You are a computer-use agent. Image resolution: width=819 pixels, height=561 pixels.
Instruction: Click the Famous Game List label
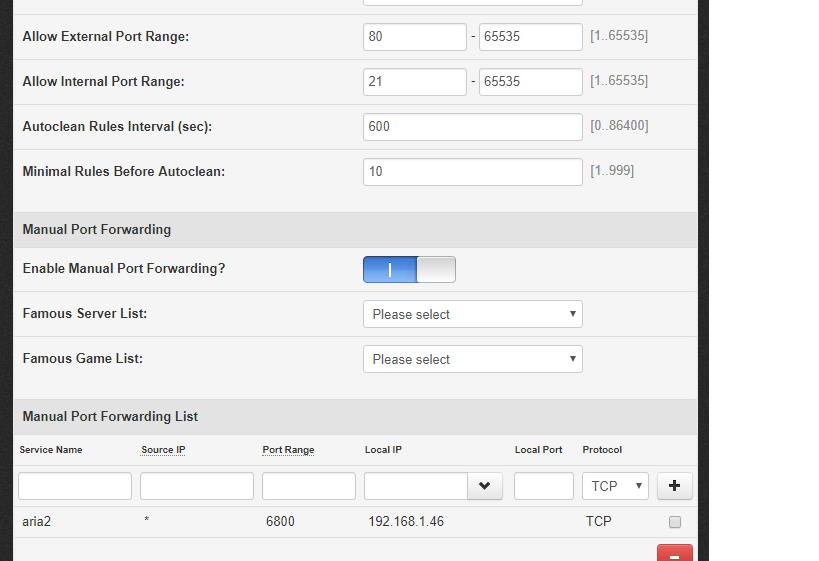[x=83, y=358]
